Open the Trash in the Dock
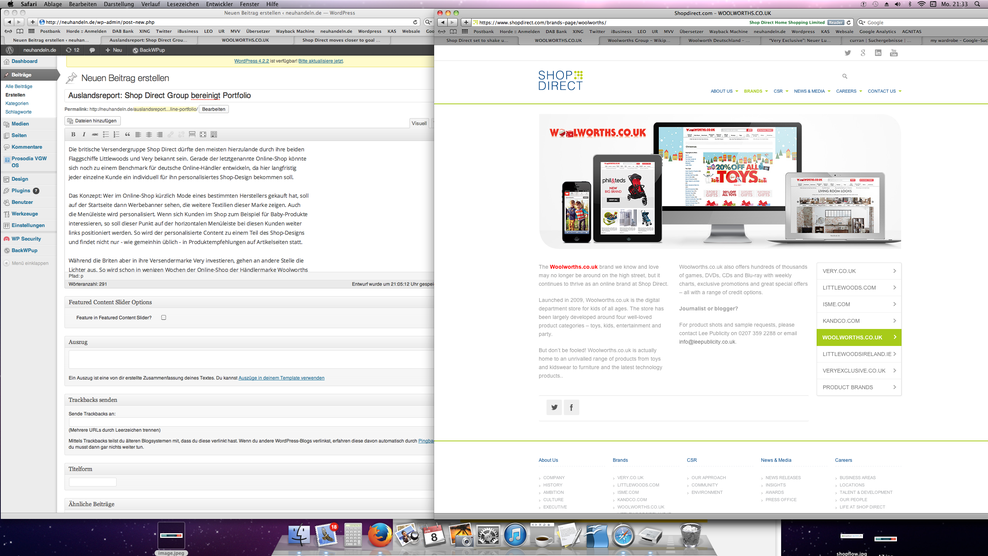The image size is (988, 556). [x=691, y=536]
